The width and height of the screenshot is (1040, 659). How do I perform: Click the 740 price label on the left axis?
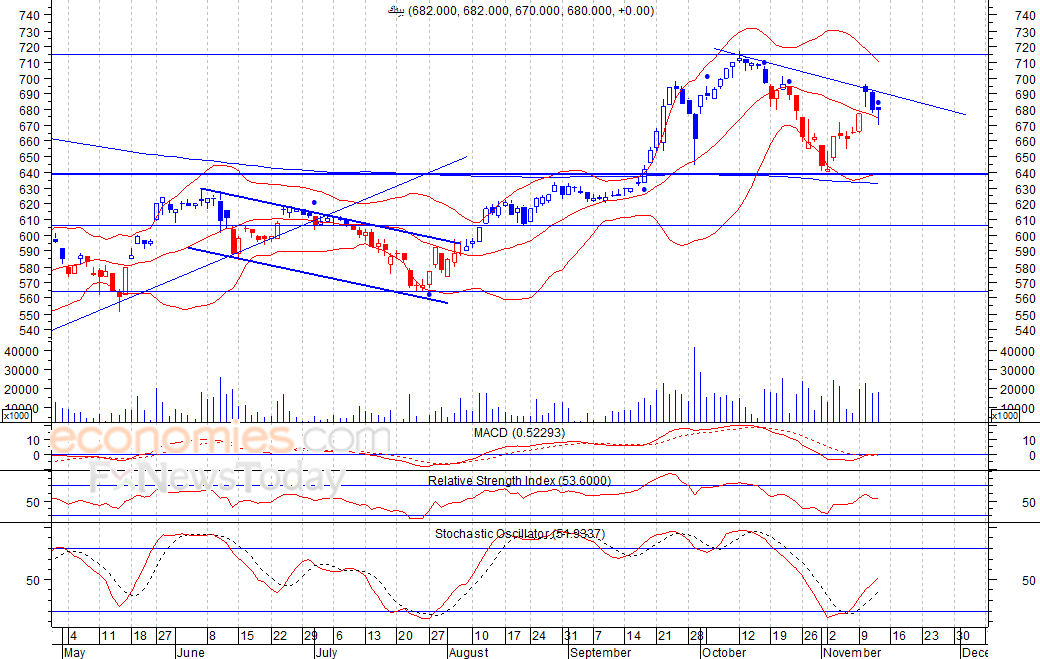pos(28,15)
